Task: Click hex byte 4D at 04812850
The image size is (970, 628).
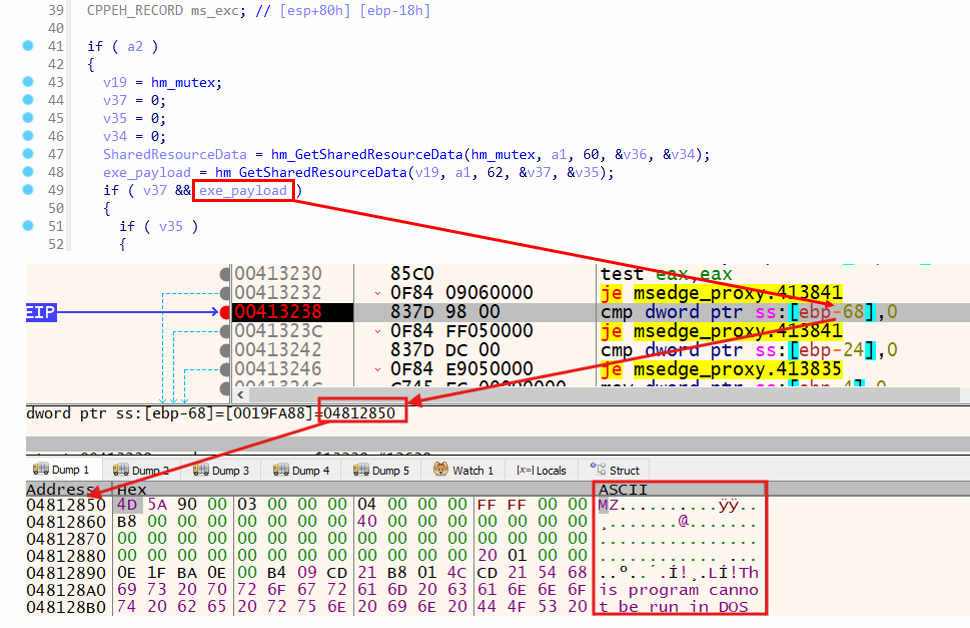Action: [x=127, y=505]
